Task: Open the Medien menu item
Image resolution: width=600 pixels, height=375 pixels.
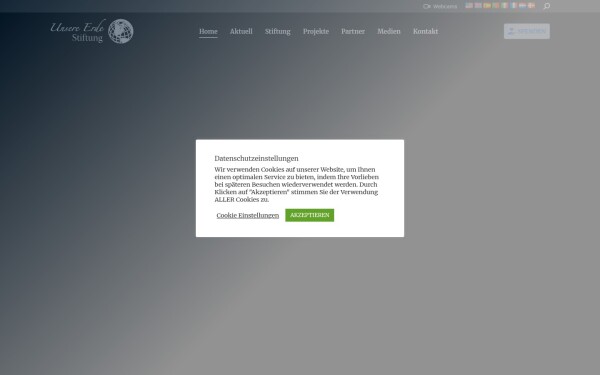Action: (x=389, y=31)
